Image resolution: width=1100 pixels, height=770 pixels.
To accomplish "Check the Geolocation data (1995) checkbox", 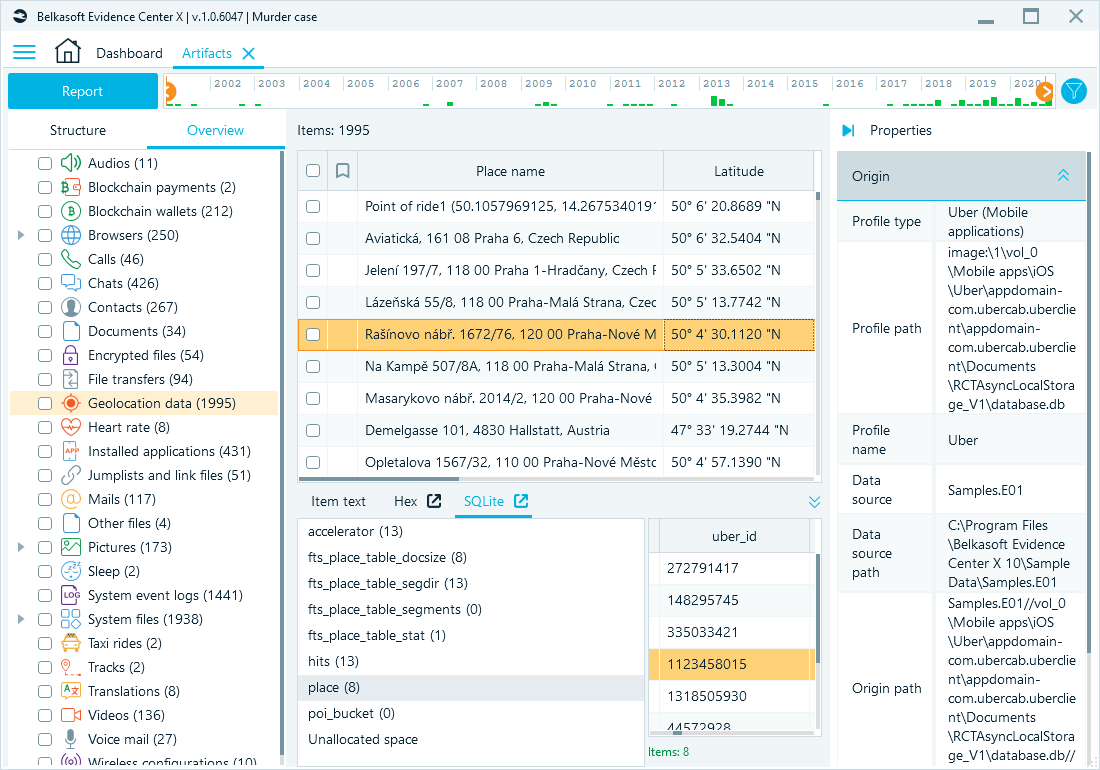I will 45,403.
